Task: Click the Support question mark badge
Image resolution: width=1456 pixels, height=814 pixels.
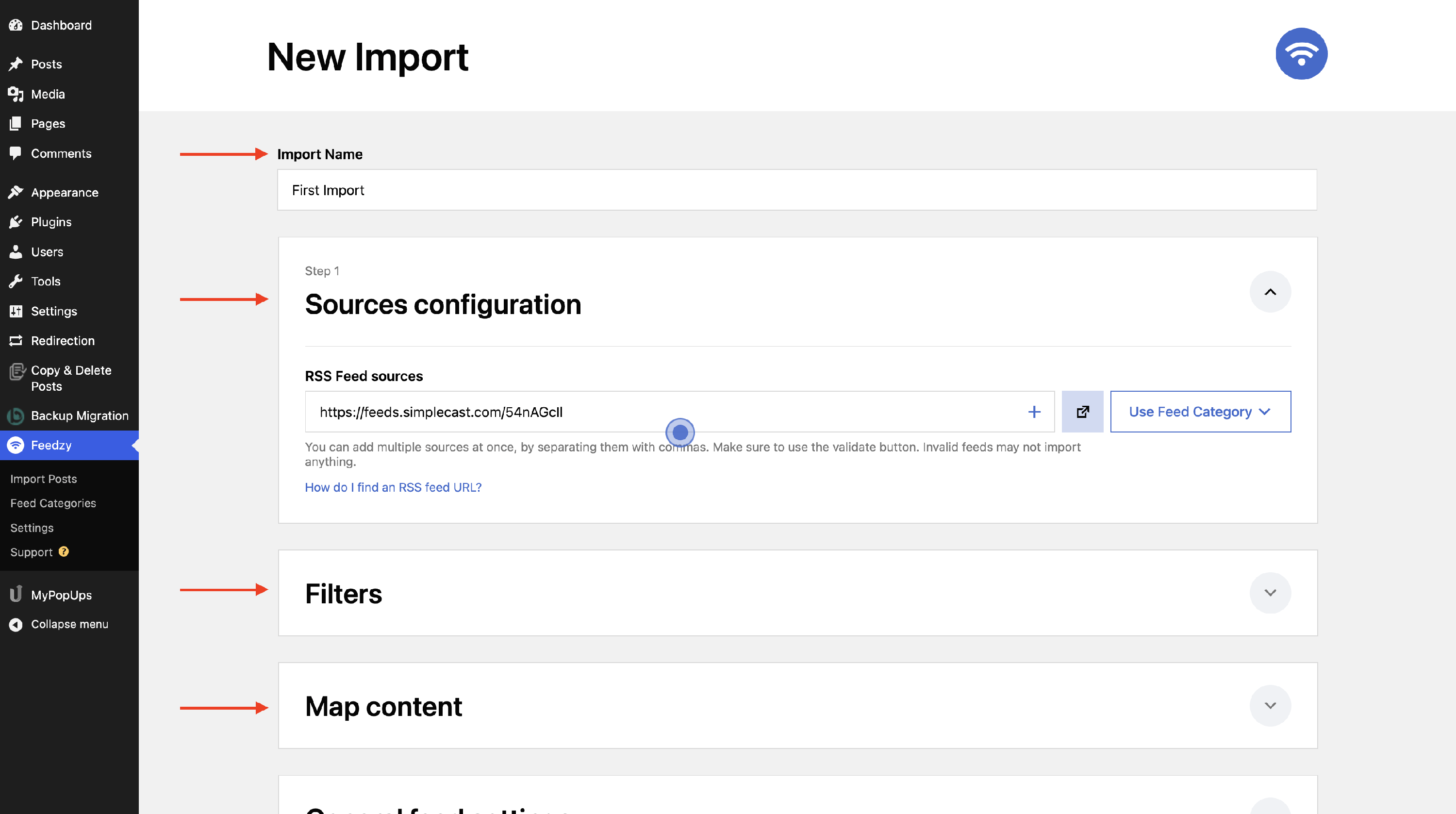Action: 64,551
